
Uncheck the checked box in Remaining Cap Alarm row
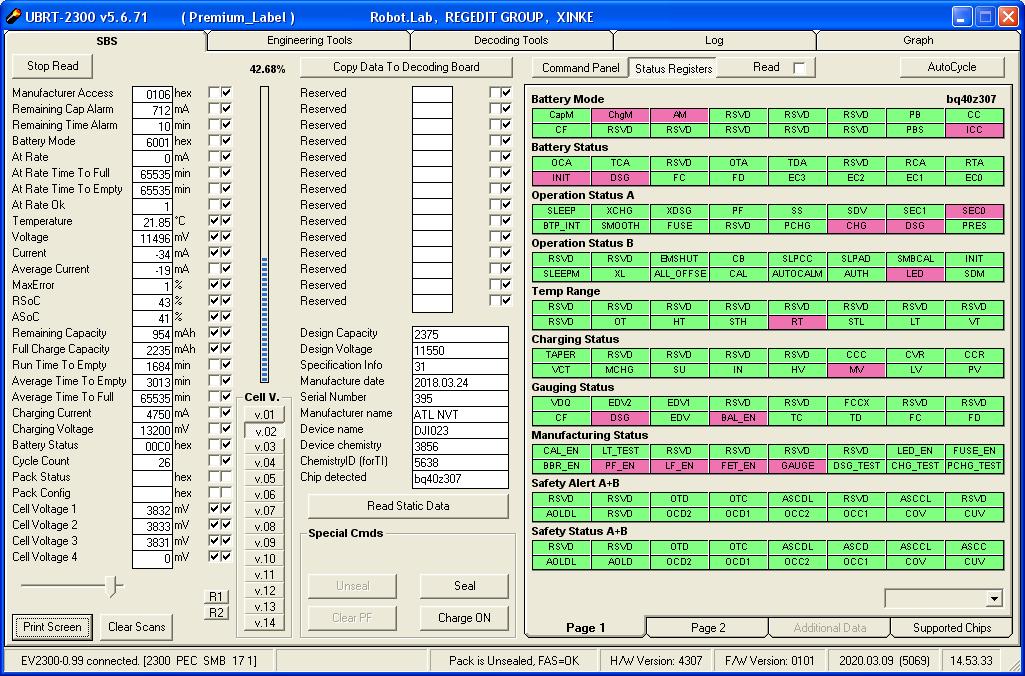point(226,109)
